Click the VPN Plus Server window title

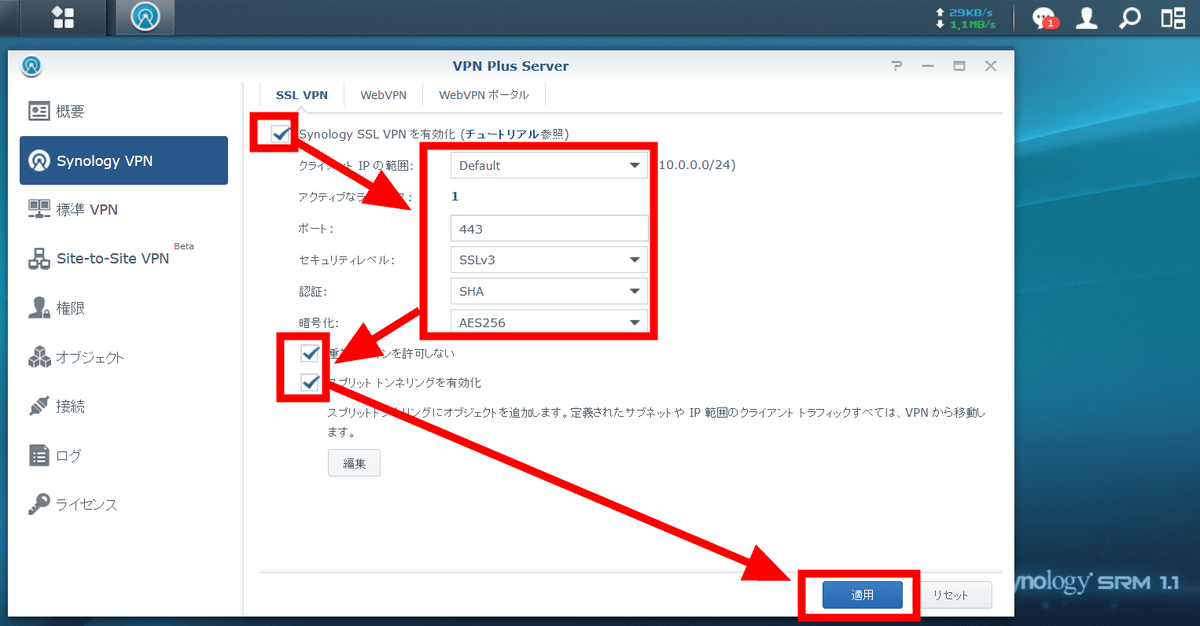coord(511,66)
